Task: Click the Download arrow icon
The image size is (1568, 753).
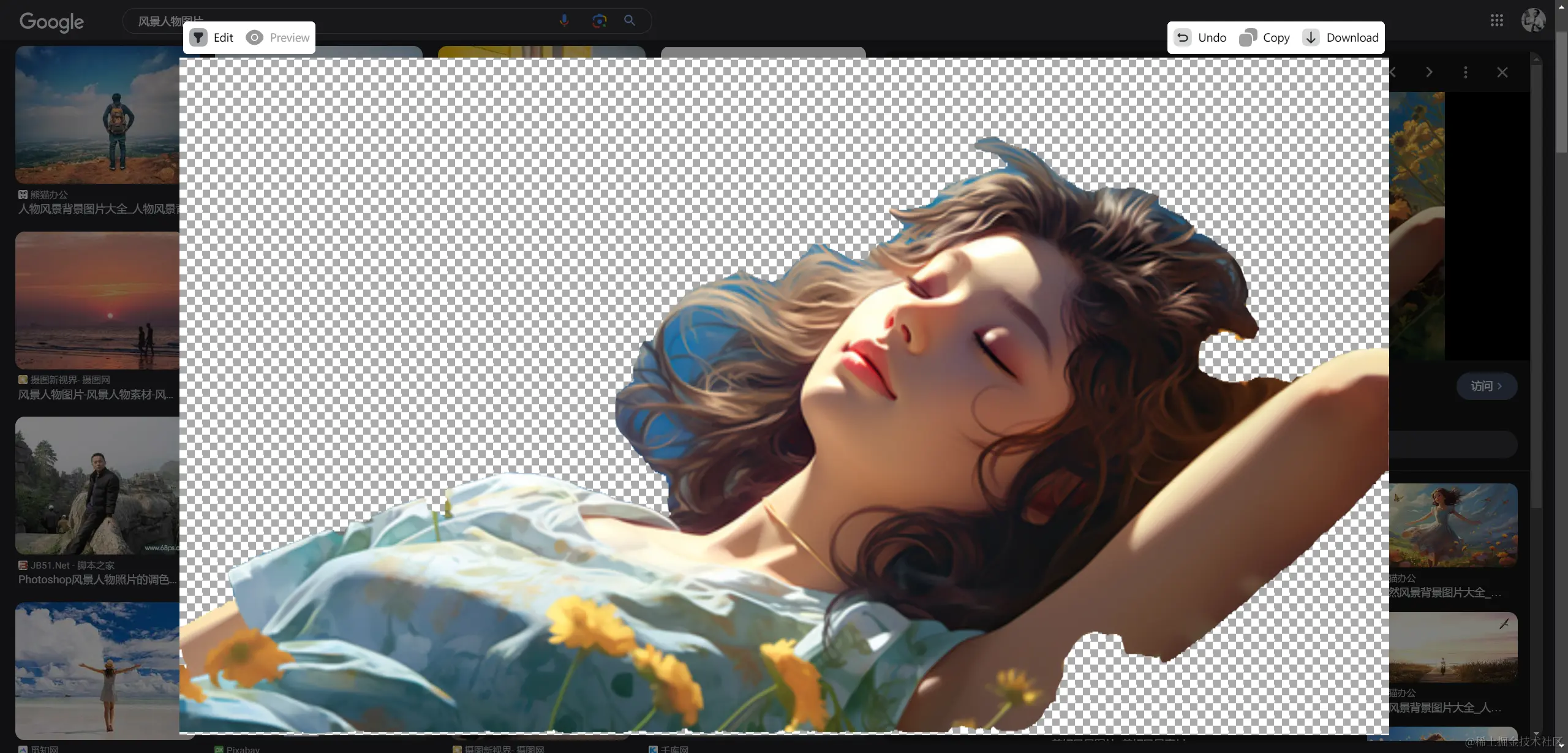Action: coord(1311,37)
